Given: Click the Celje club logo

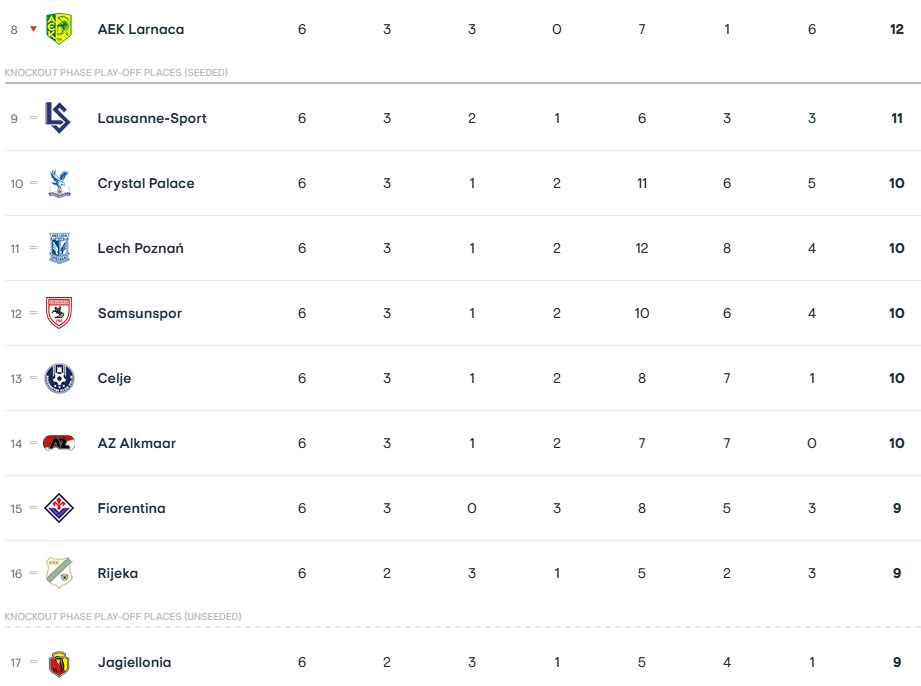Looking at the screenshot, I should (60, 378).
